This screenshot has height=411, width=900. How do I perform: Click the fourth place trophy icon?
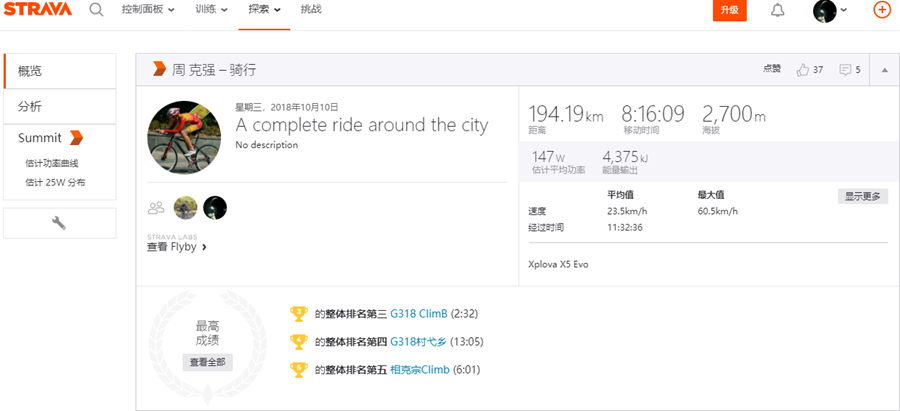299,342
